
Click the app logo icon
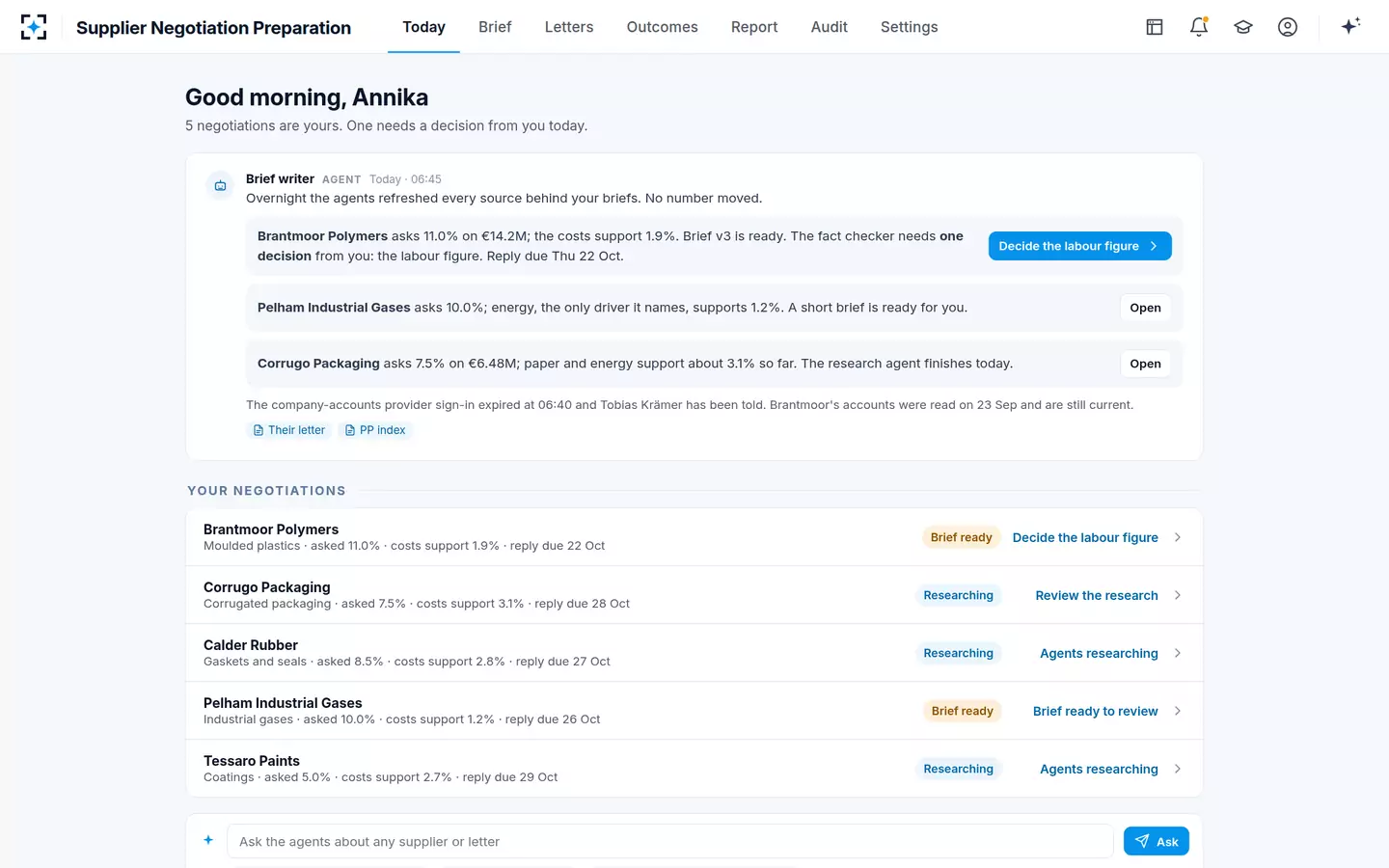[x=34, y=27]
